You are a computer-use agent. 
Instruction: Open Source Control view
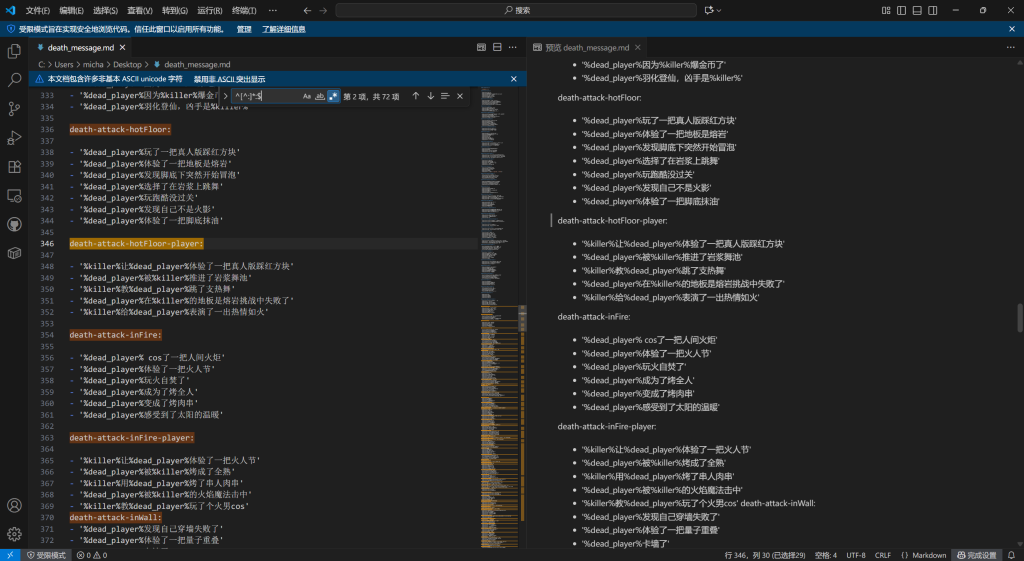[x=14, y=108]
